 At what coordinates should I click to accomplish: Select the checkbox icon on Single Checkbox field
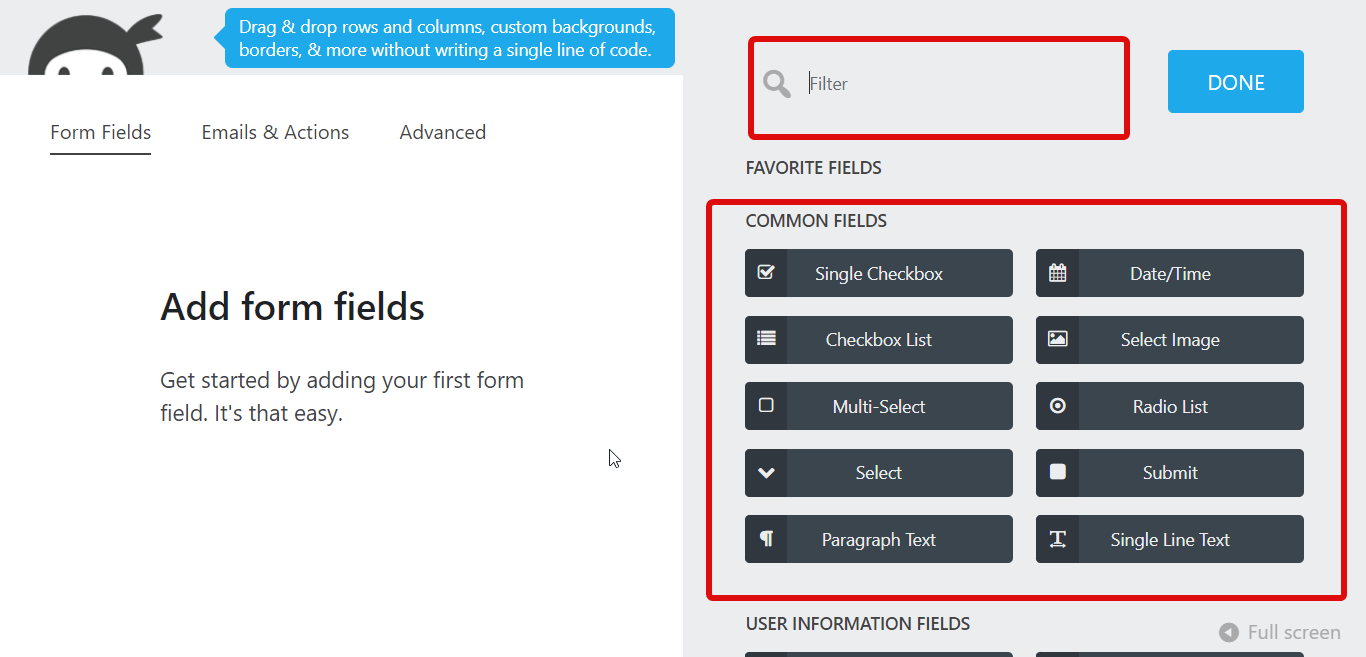point(766,272)
